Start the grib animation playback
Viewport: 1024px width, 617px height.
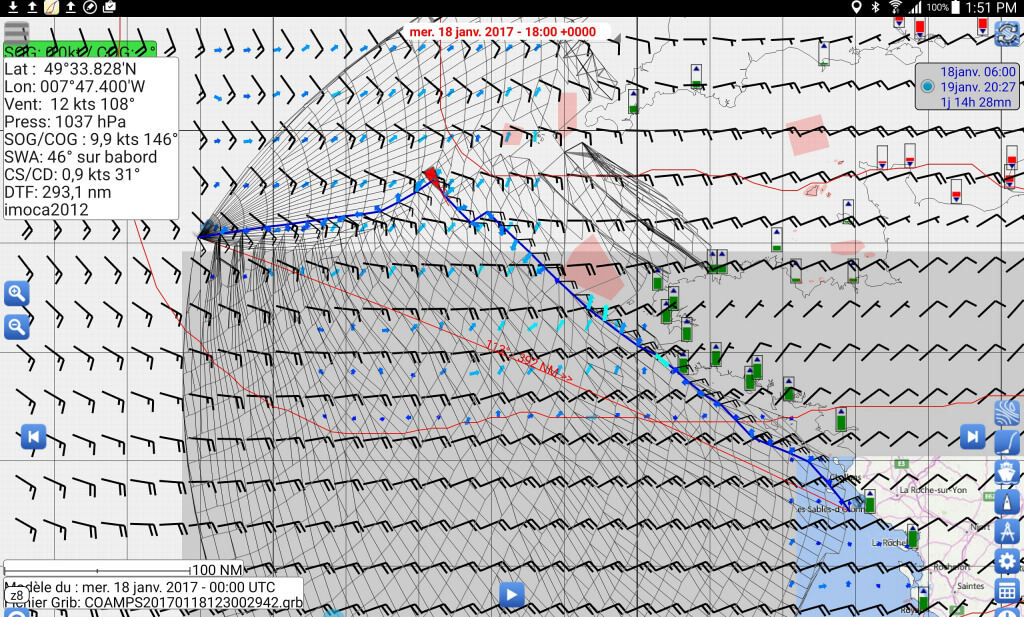(512, 595)
